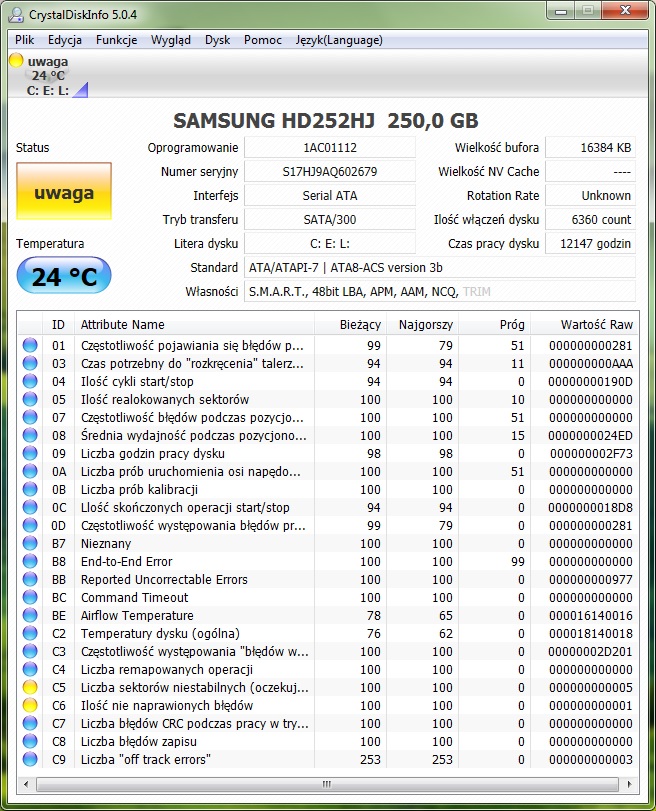Click status dot for B7 Nieznany
Screen dimensions: 656x811
click(30, 543)
